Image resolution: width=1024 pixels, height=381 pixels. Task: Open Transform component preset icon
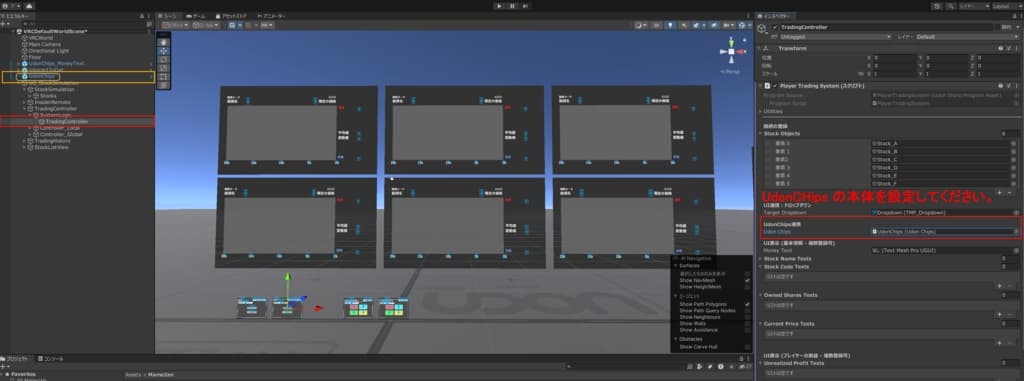[1008, 48]
